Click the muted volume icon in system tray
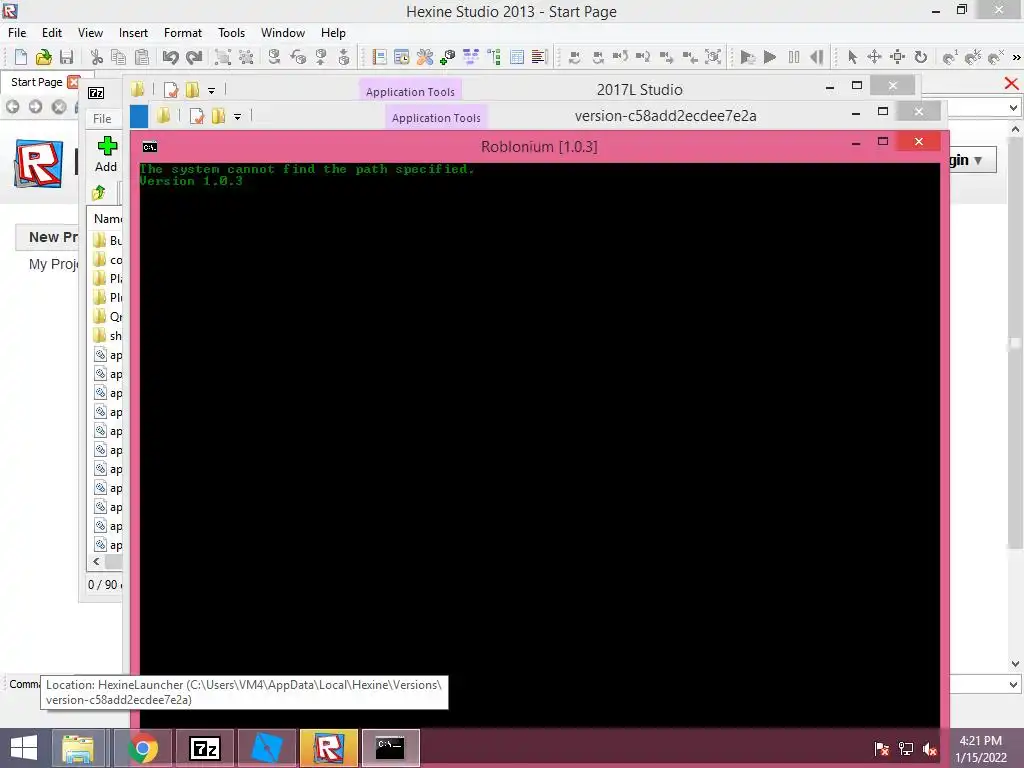This screenshot has width=1024, height=768. [929, 749]
